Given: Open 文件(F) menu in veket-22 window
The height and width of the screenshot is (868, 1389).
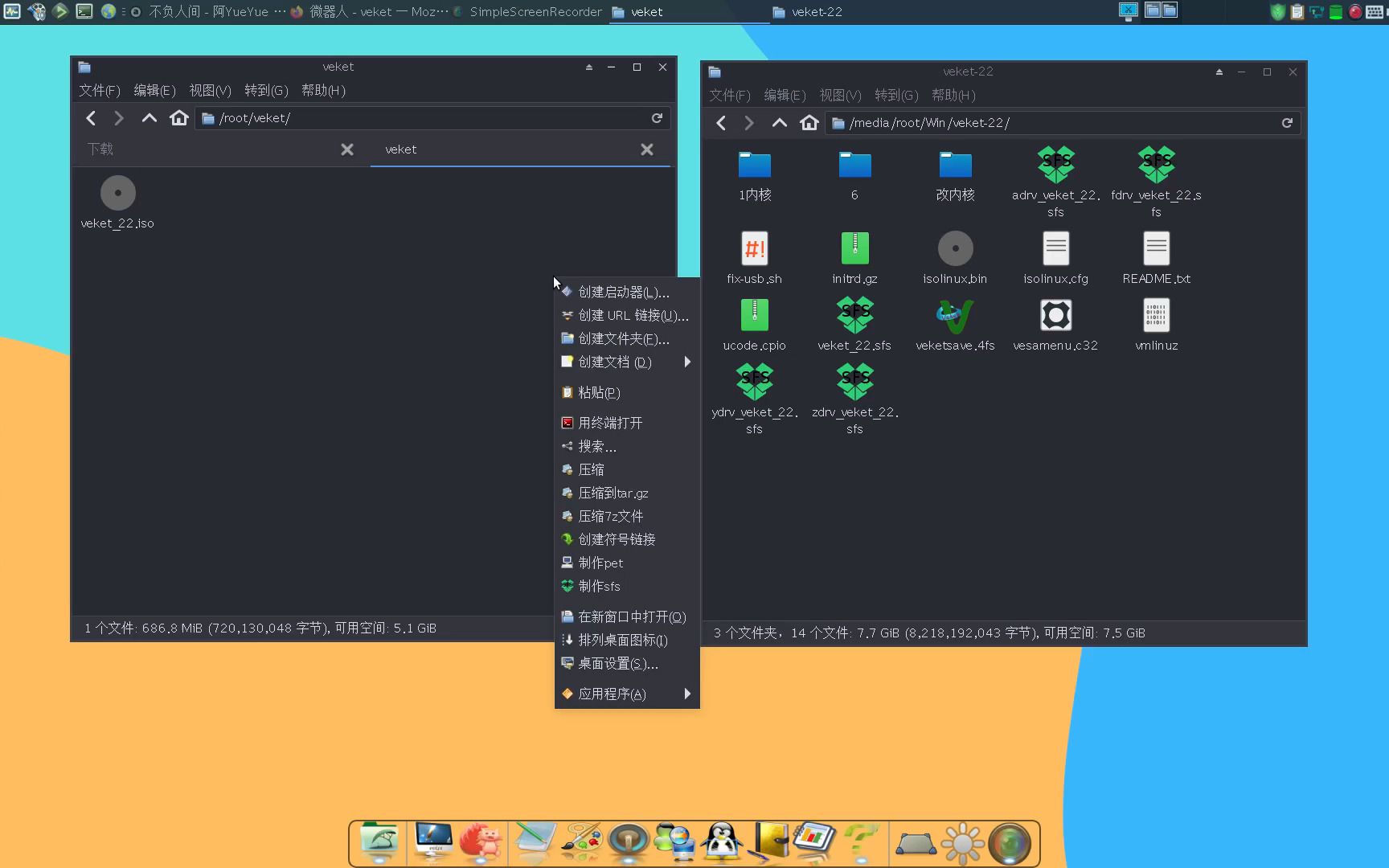Looking at the screenshot, I should click(x=729, y=95).
